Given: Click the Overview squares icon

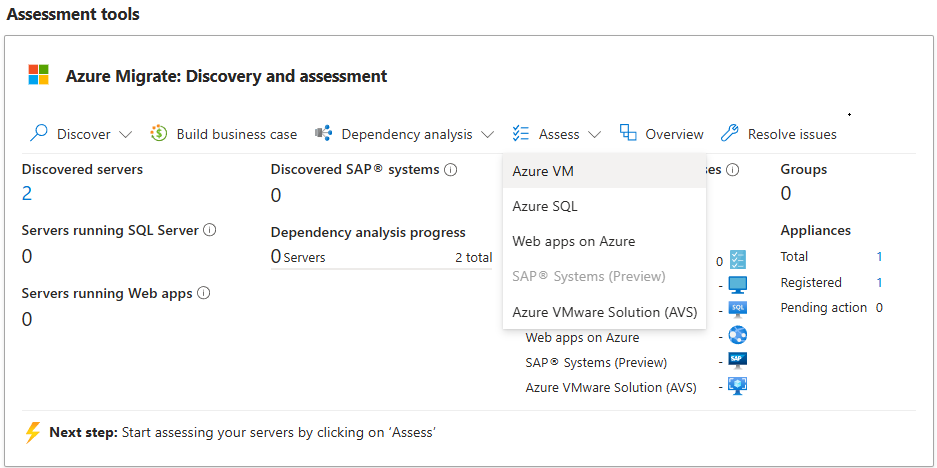Looking at the screenshot, I should pos(628,133).
